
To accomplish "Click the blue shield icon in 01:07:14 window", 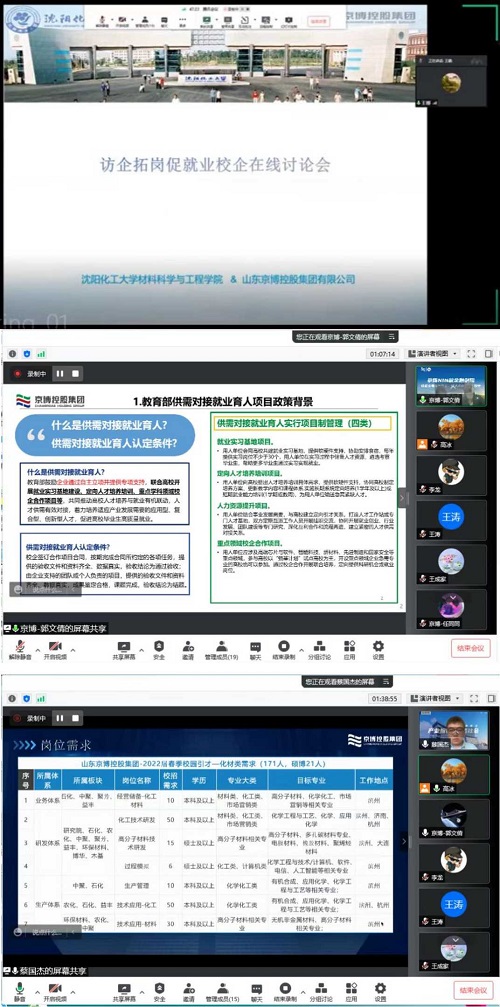I will point(26,353).
